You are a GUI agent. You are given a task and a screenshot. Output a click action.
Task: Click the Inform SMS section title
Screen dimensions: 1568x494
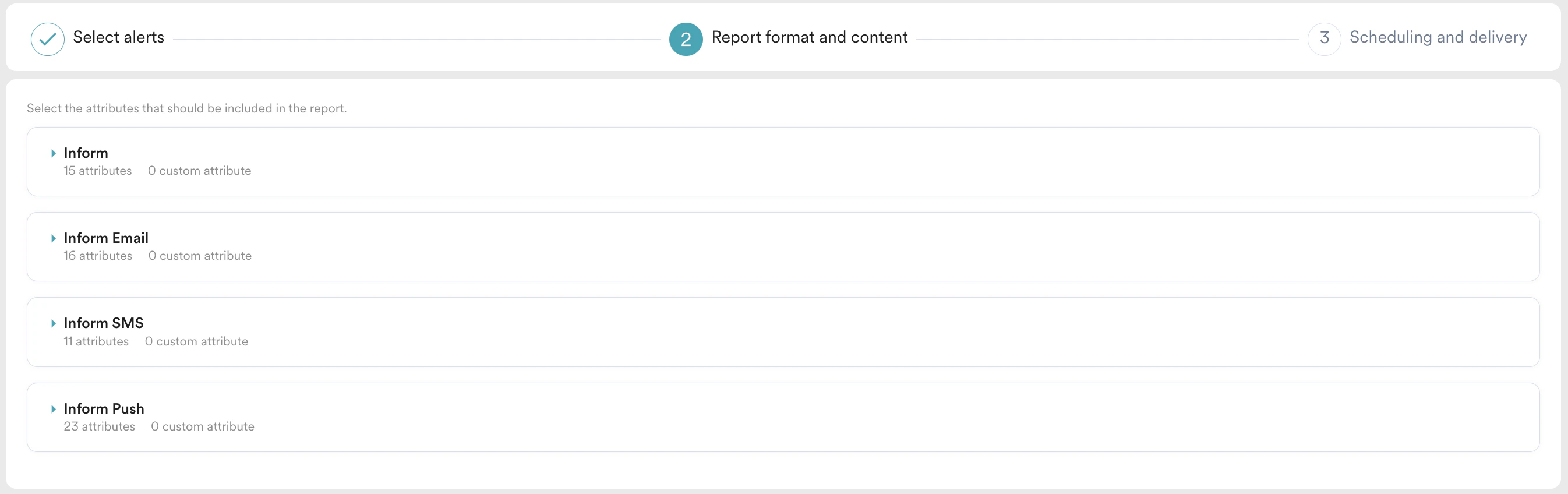click(104, 323)
